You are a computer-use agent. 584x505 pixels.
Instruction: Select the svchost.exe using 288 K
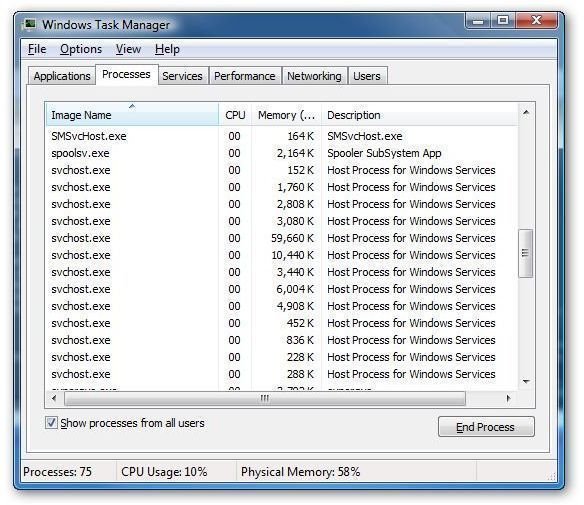pyautogui.click(x=282, y=374)
